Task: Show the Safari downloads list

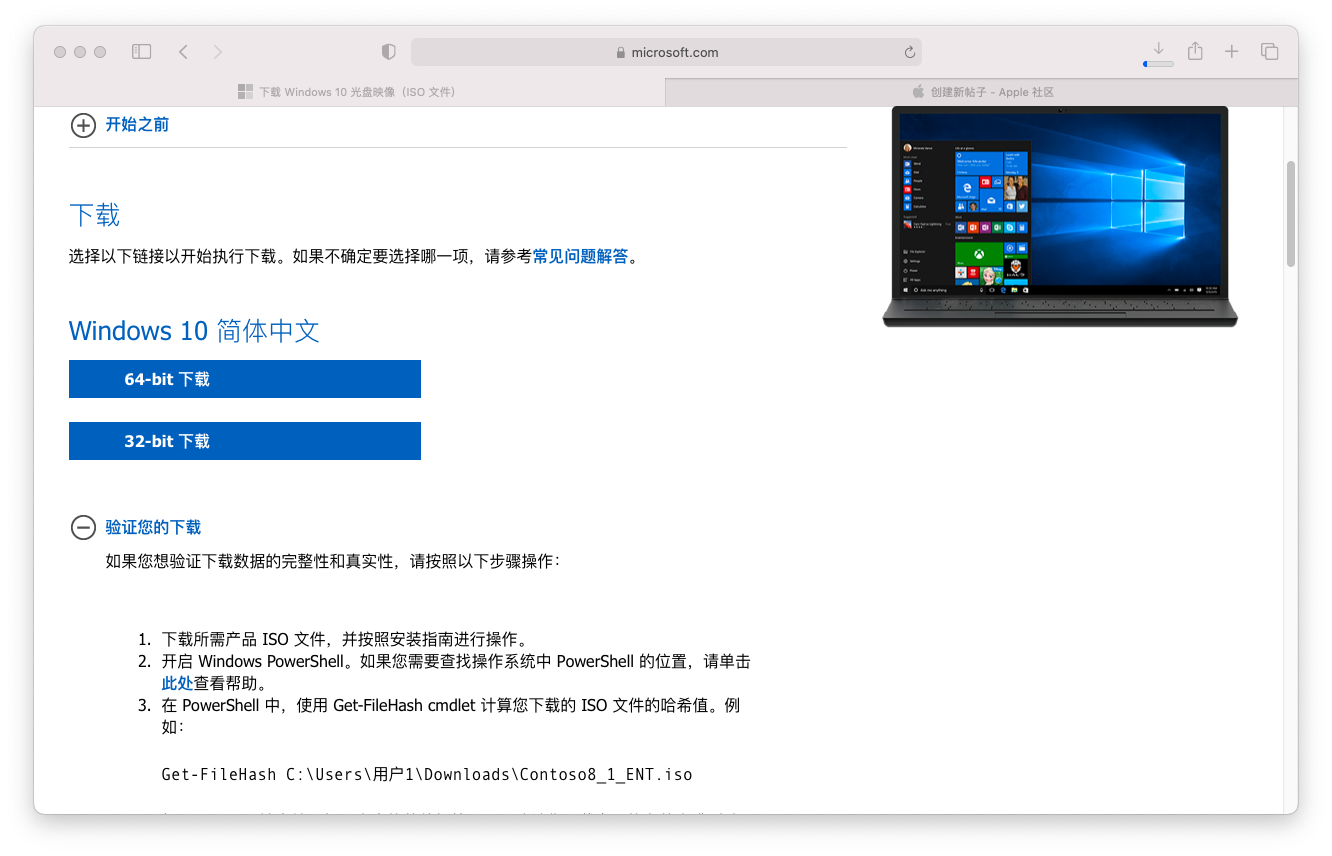Action: coord(1159,49)
